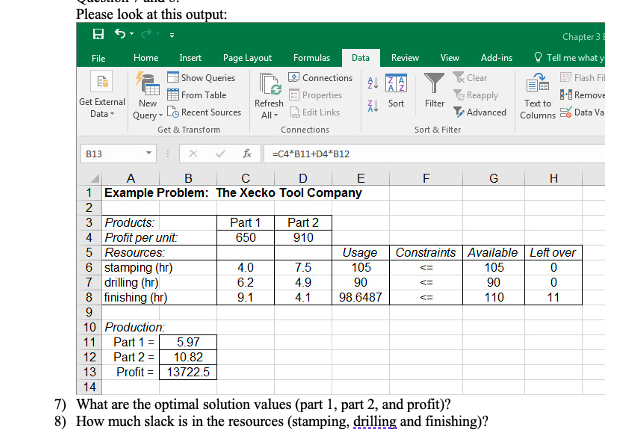Viewport: 629px width, 442px height.
Task: Click the Tell me what you want box
Action: (569, 58)
